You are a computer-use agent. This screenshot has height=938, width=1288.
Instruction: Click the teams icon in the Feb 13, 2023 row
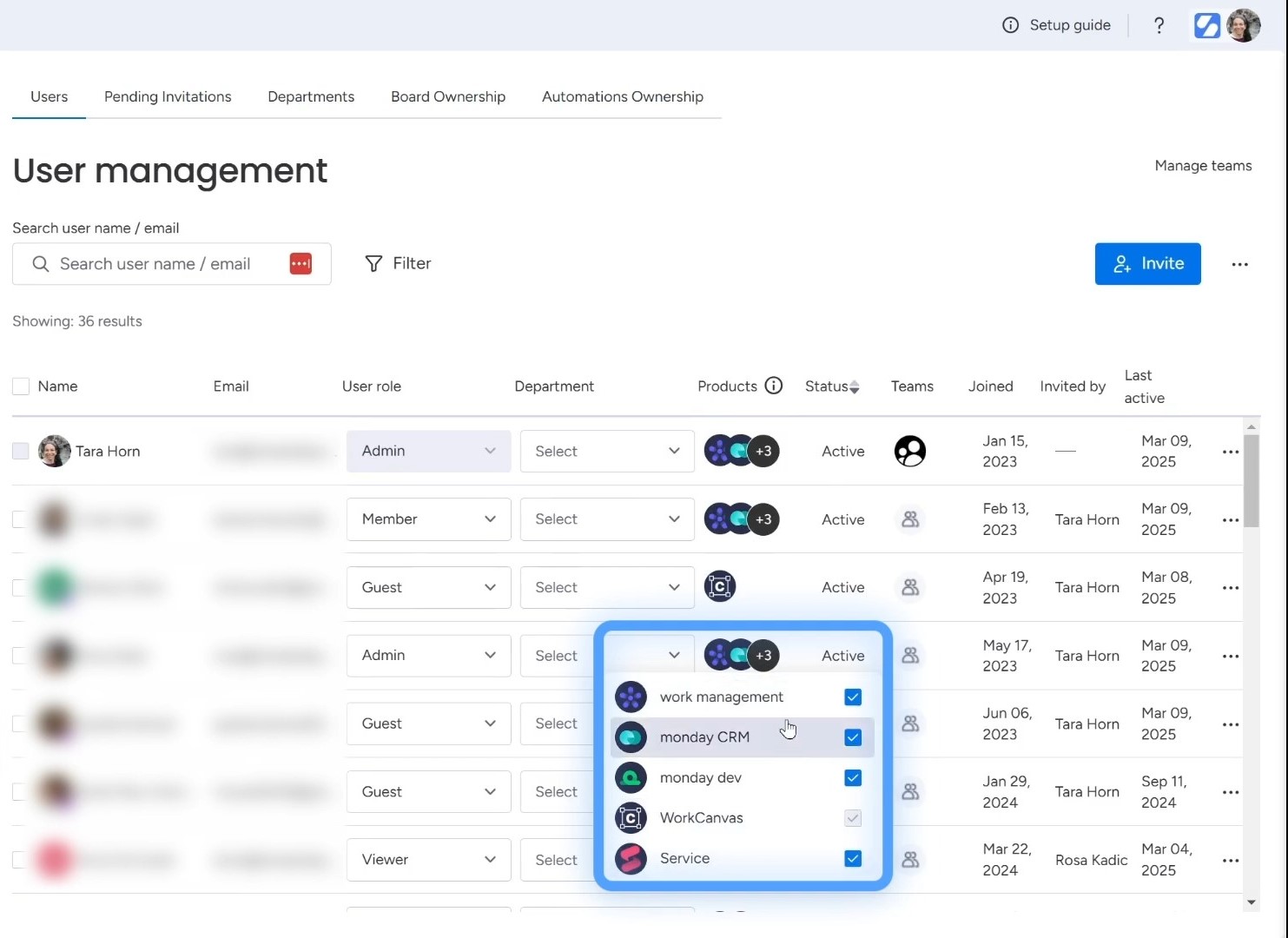coord(910,519)
